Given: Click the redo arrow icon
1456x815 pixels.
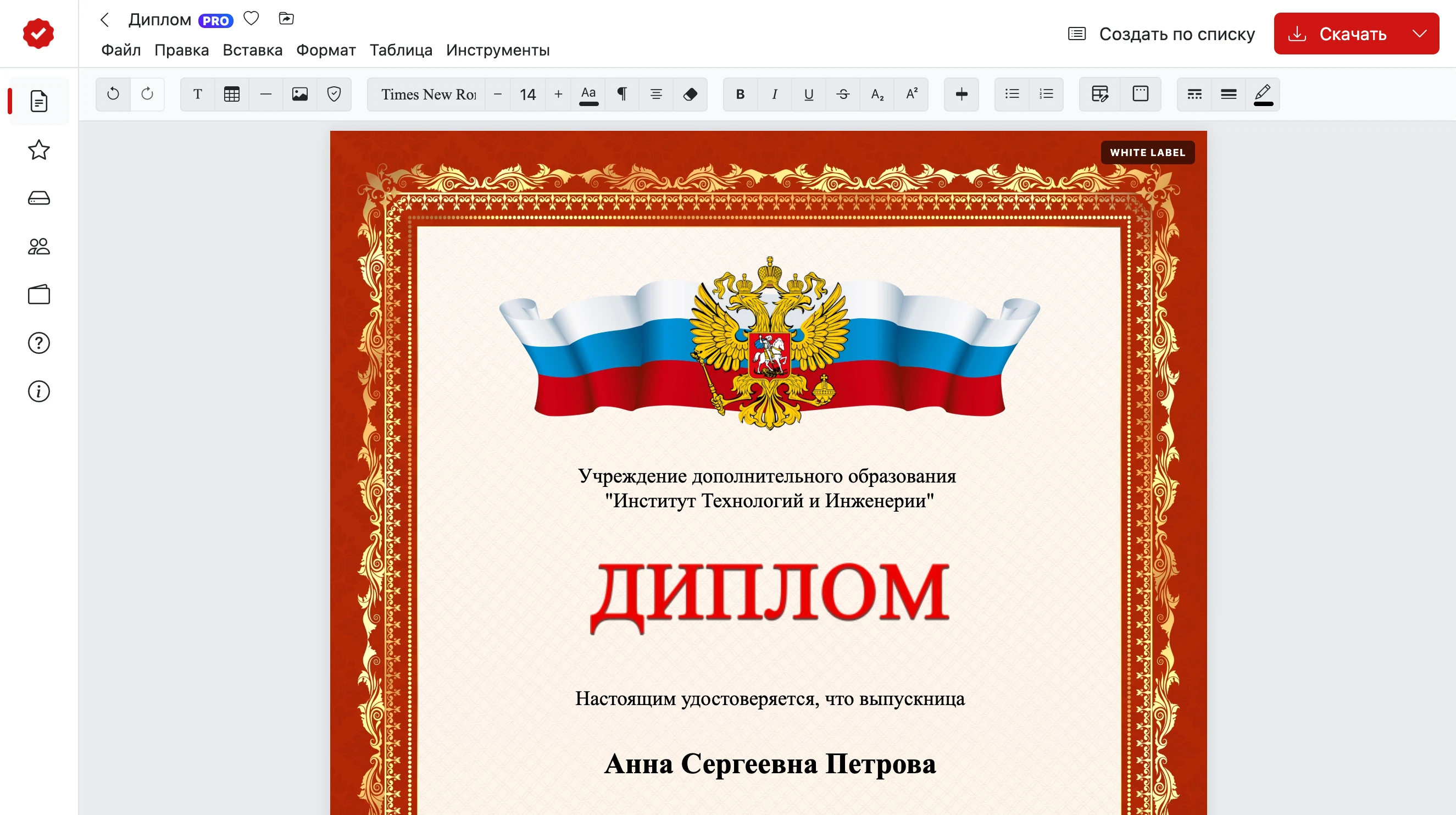Looking at the screenshot, I should 147,94.
